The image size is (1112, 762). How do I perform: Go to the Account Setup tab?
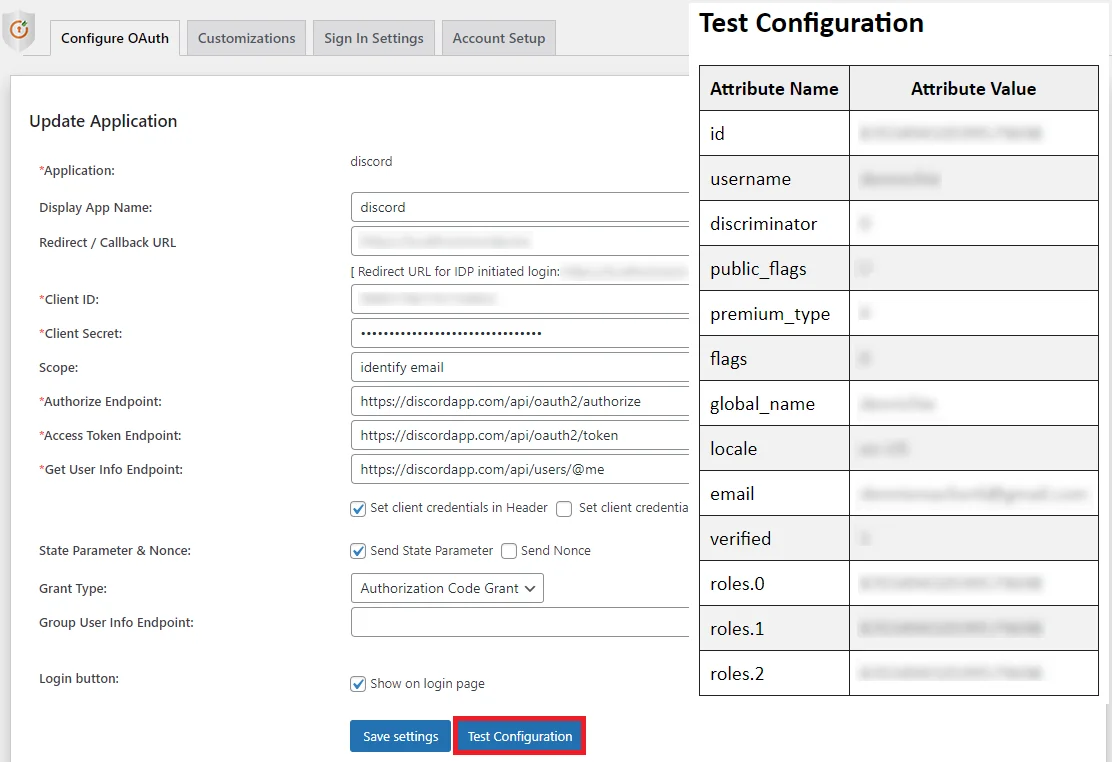pos(499,38)
